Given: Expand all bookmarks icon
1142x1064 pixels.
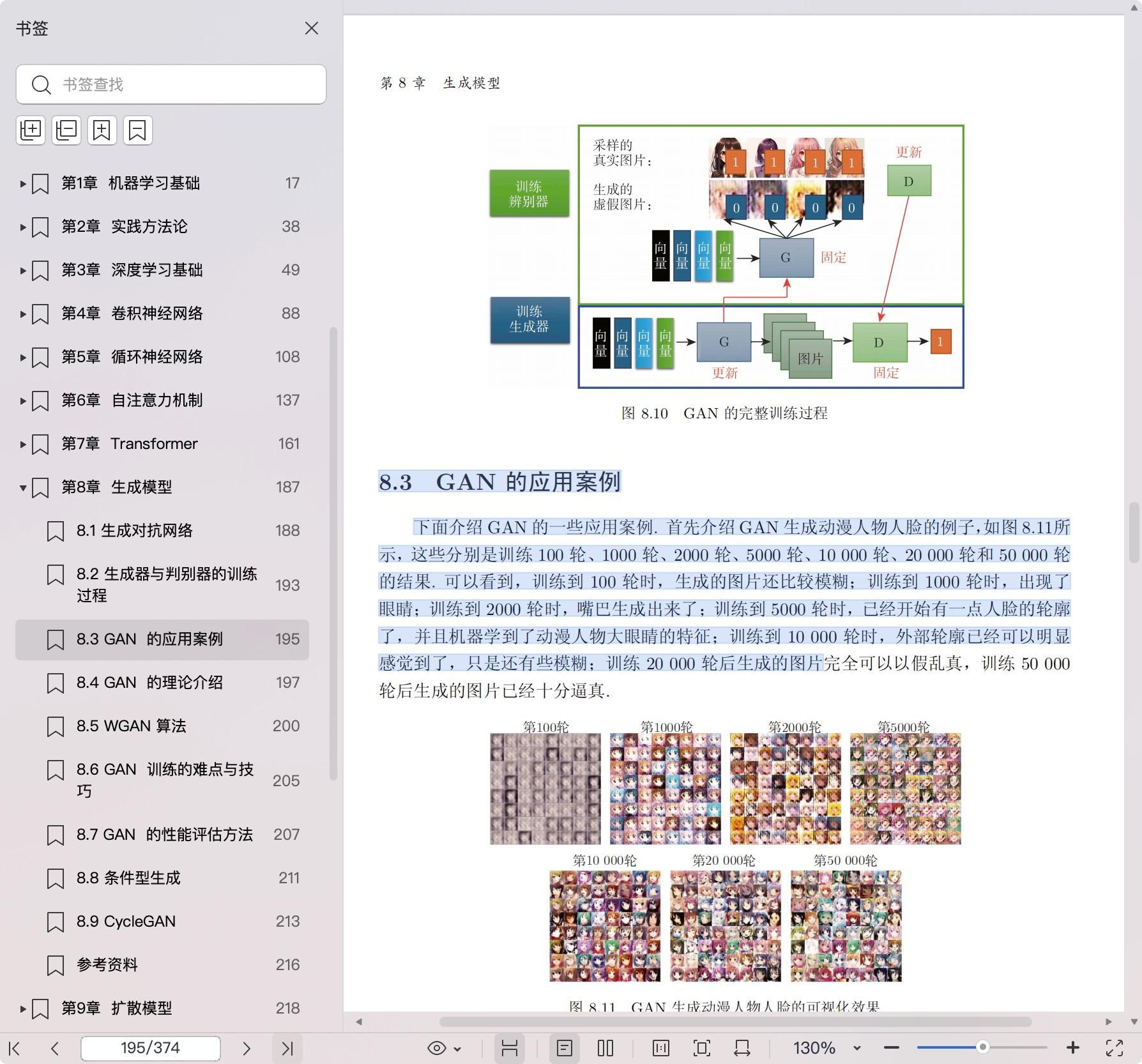Looking at the screenshot, I should tap(31, 130).
